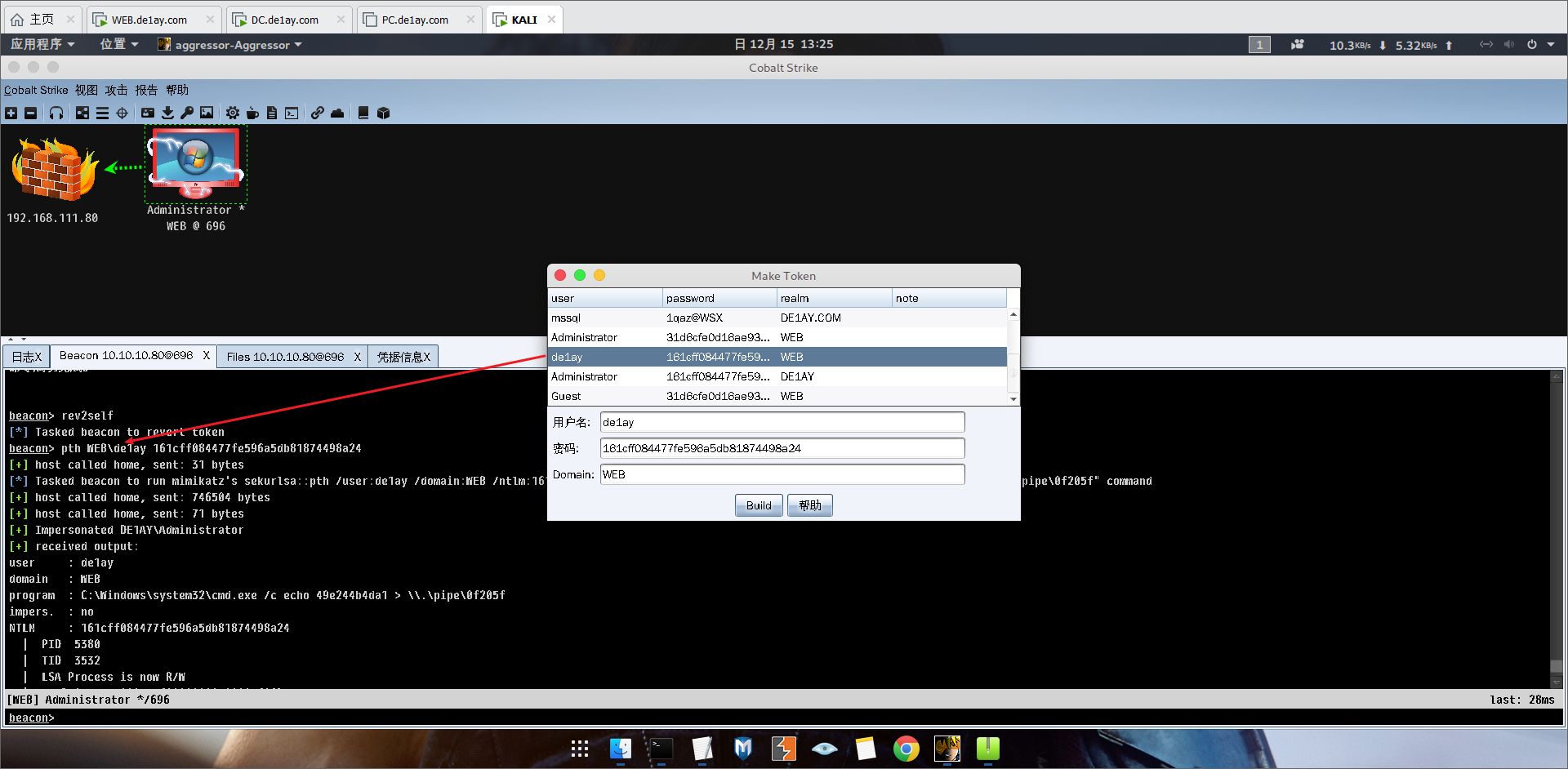Image resolution: width=1568 pixels, height=769 pixels.
Task: Select the WEB Administrator beacon computer icon
Action: click(x=196, y=163)
